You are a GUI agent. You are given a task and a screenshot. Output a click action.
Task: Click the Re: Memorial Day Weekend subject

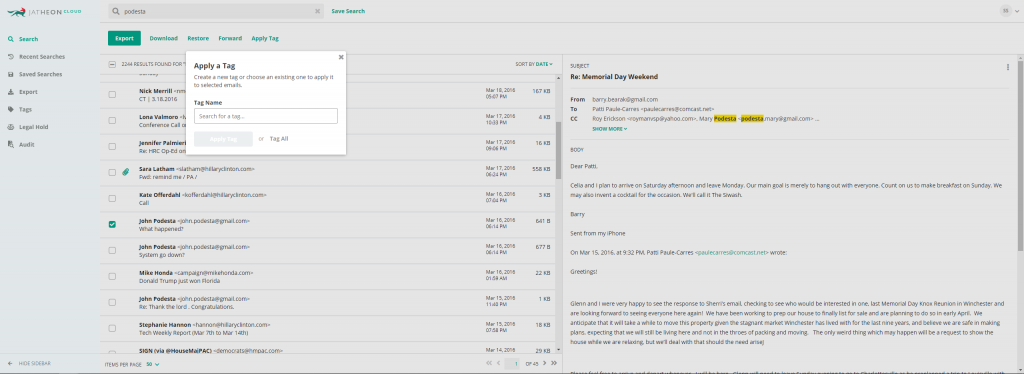pyautogui.click(x=614, y=77)
